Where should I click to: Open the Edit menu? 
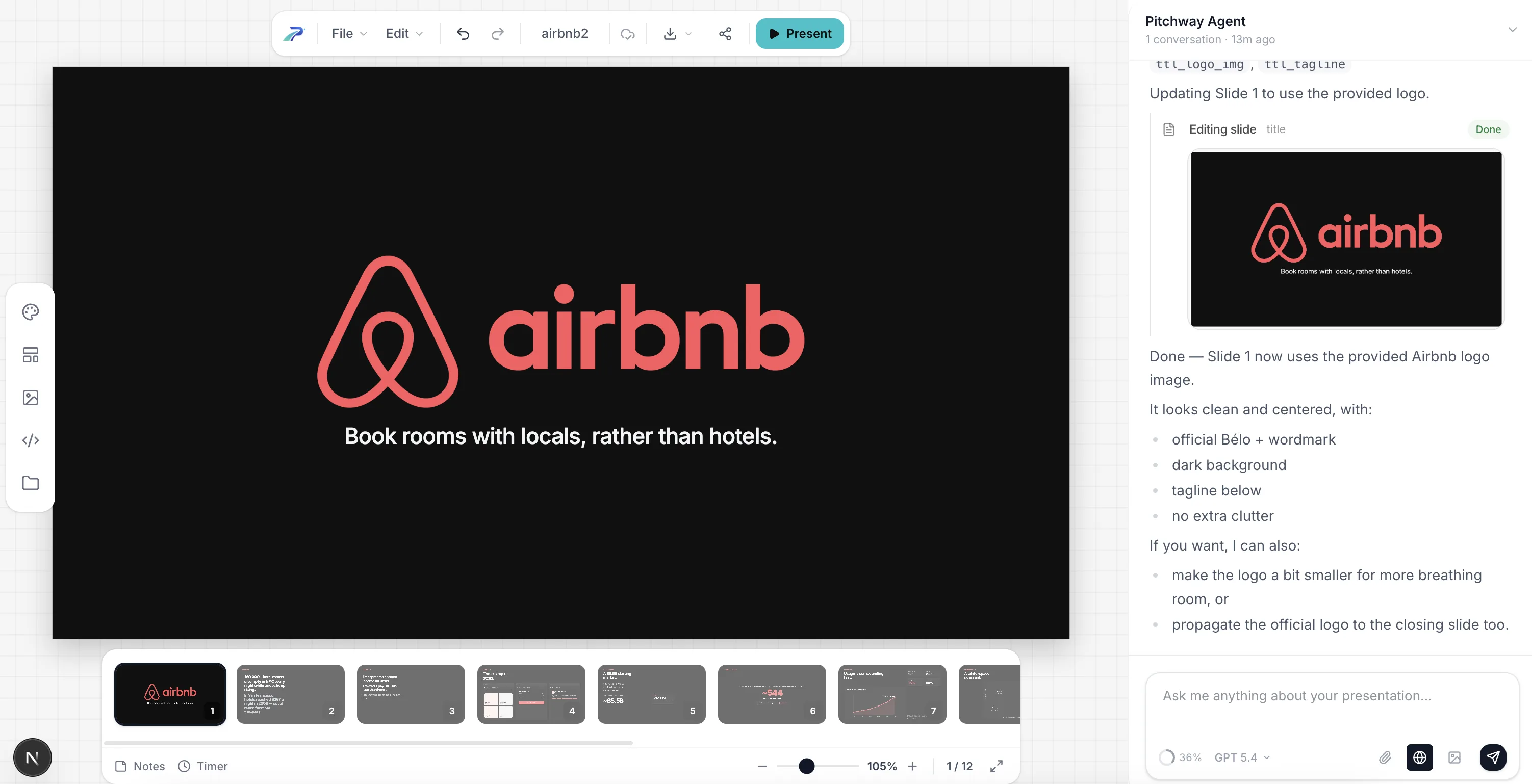[x=404, y=34]
